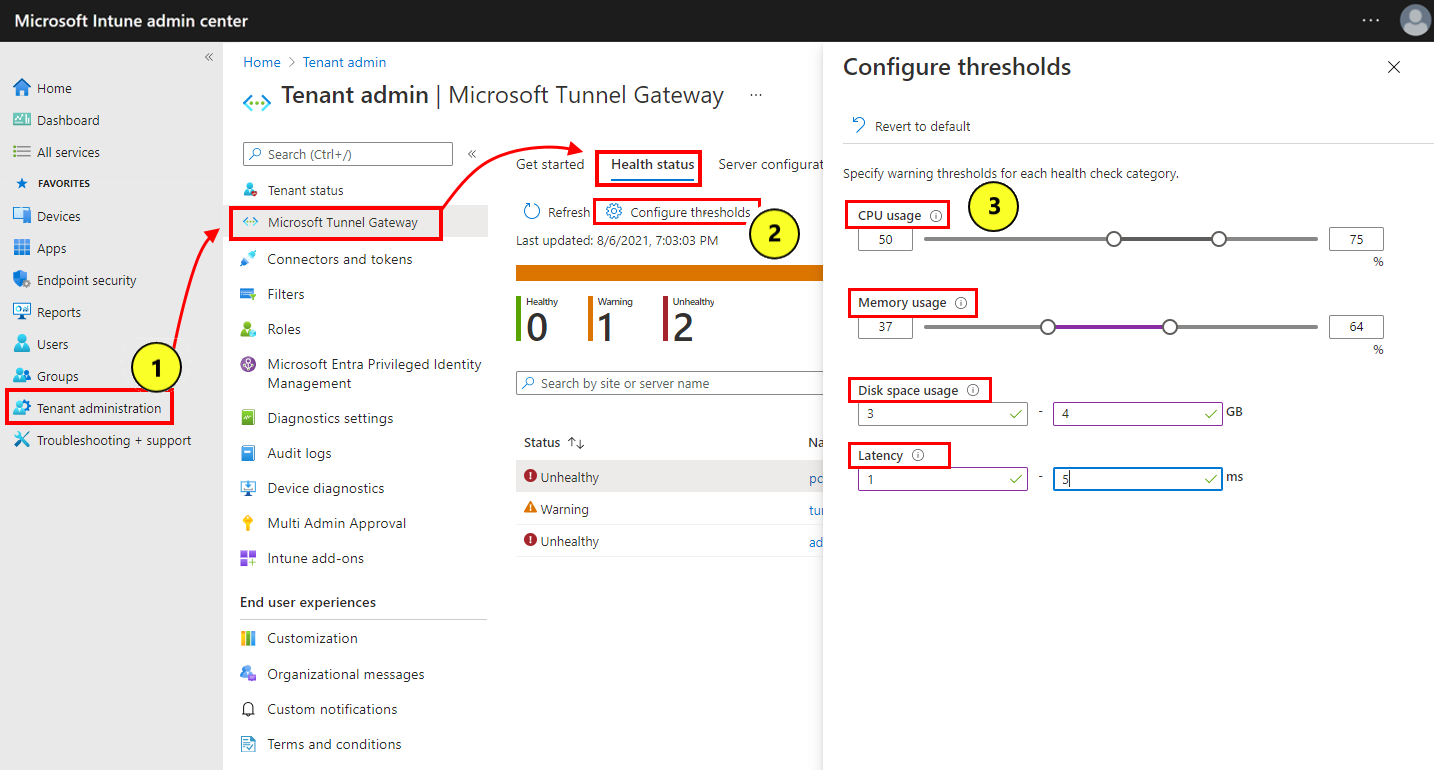Collapse the main navigation sidebar
1436x770 pixels.
tap(209, 57)
